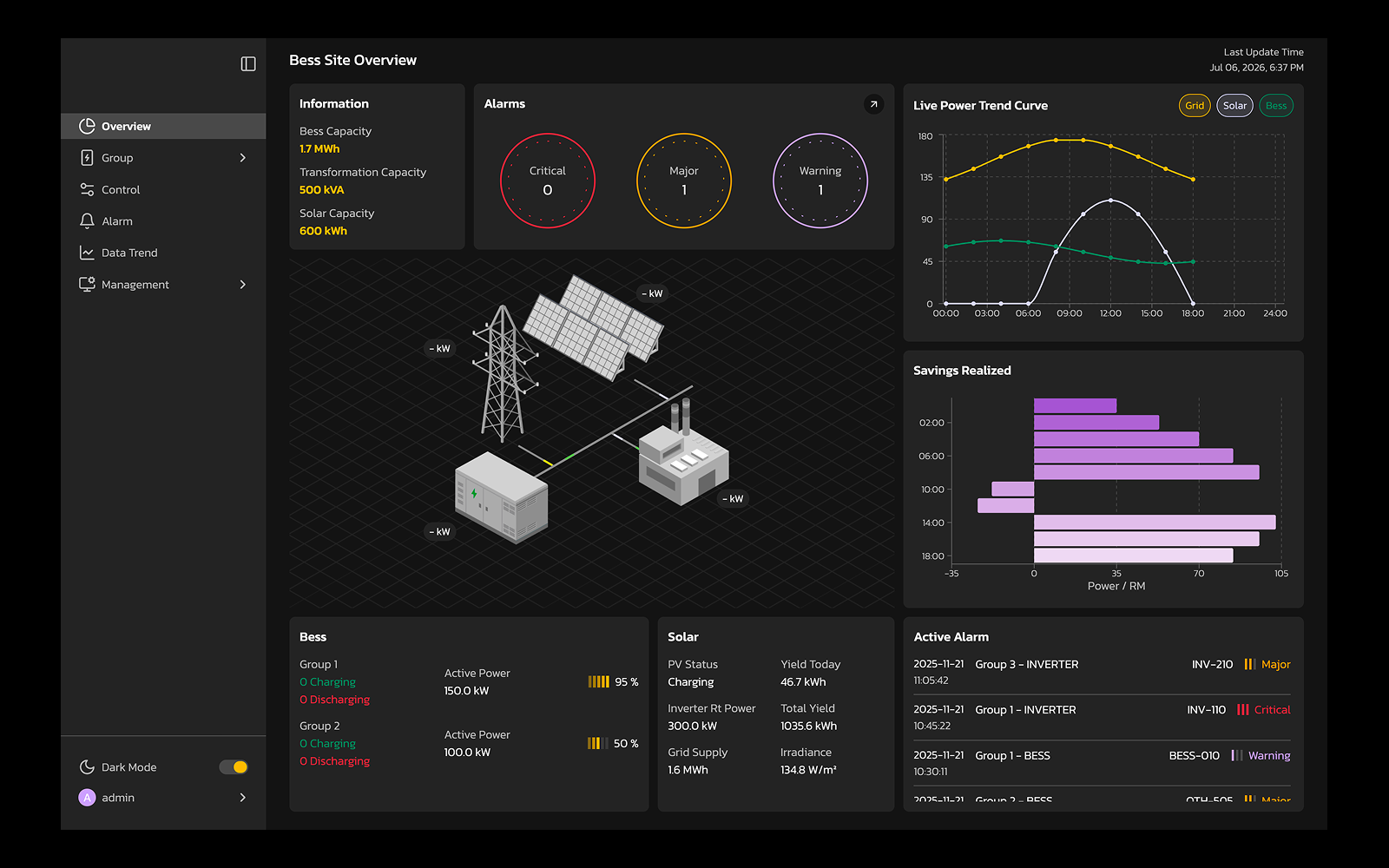Click the transmission tower illustration
The image size is (1389, 868).
tap(504, 373)
